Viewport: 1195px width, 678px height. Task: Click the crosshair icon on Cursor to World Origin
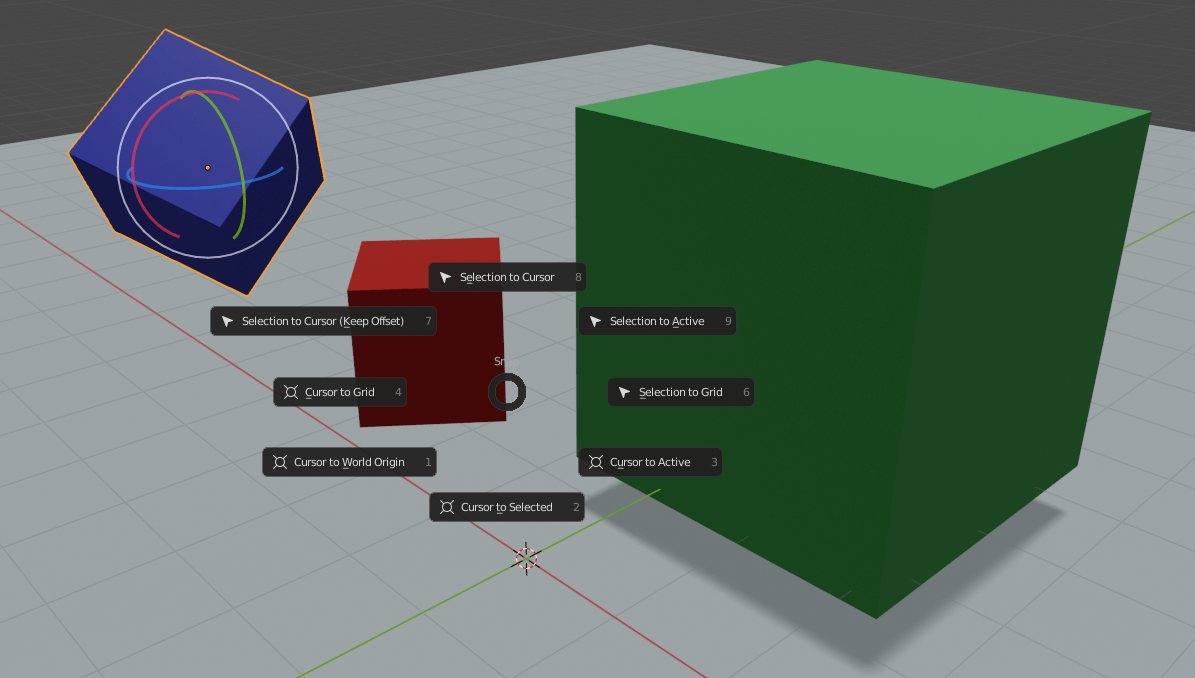[280, 462]
